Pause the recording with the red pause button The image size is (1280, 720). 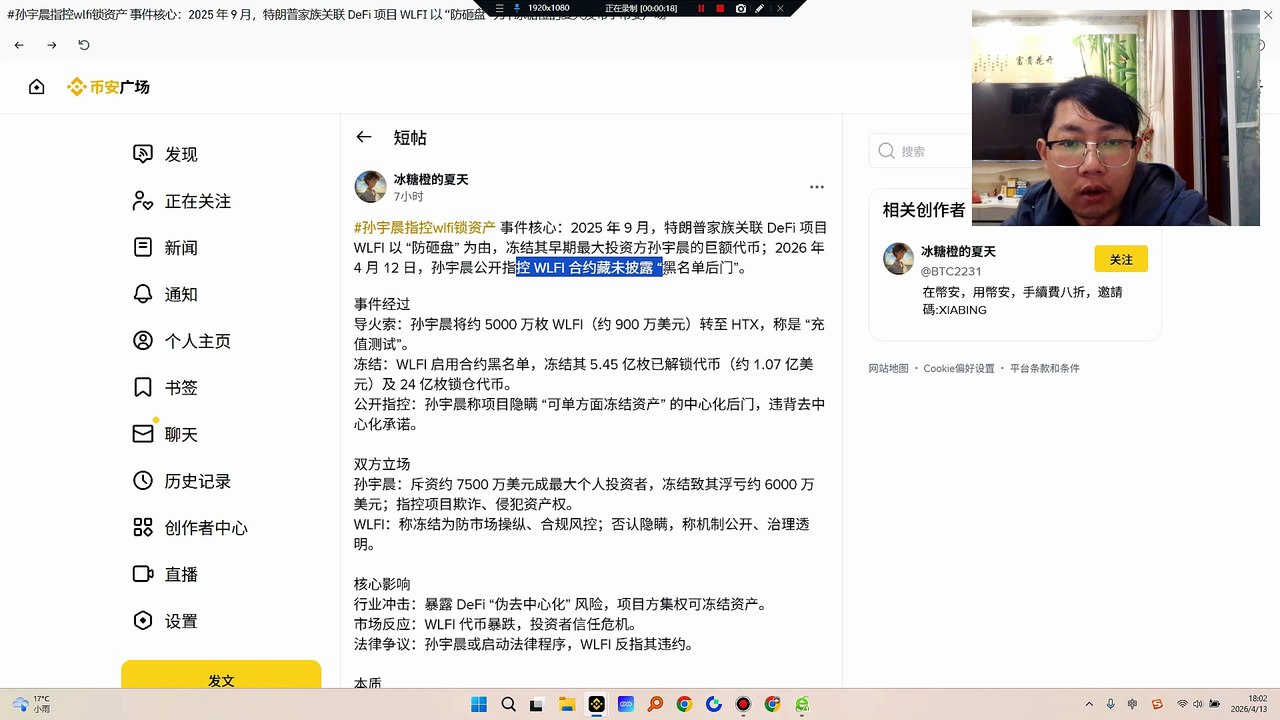701,8
